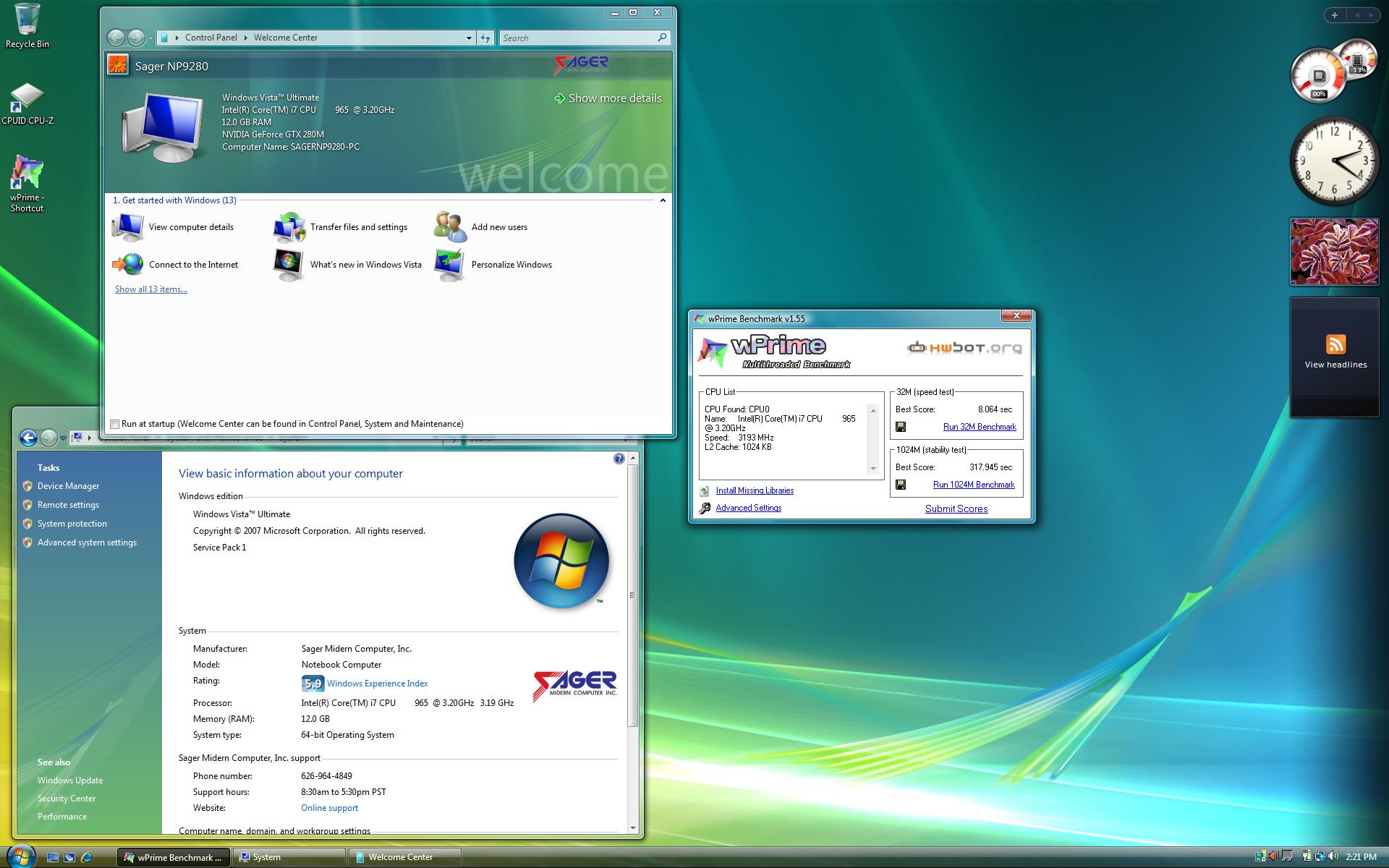
Task: Open the Windows Start orb
Action: pyautogui.click(x=20, y=856)
